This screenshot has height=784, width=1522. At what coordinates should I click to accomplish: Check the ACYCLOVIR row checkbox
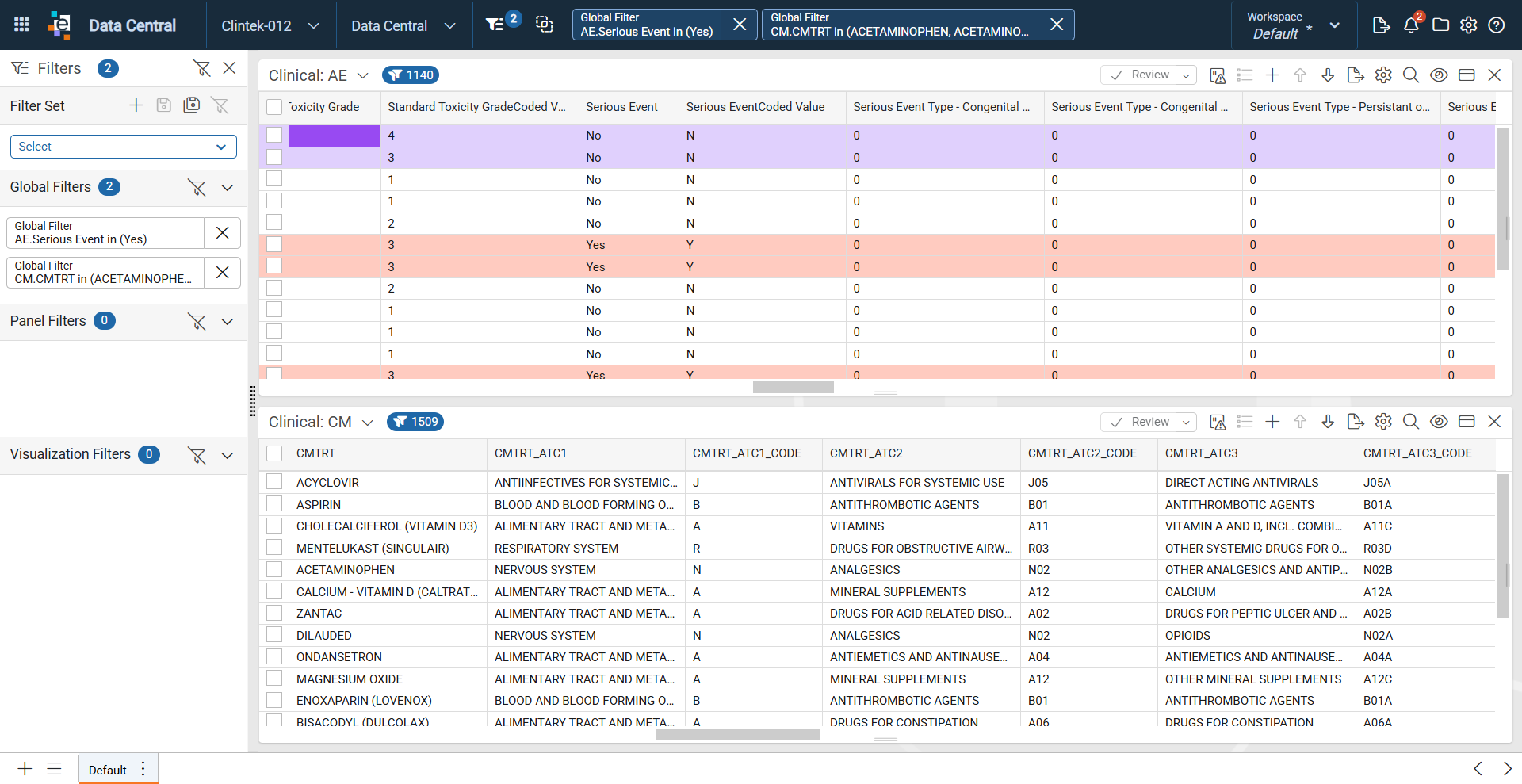pyautogui.click(x=274, y=482)
